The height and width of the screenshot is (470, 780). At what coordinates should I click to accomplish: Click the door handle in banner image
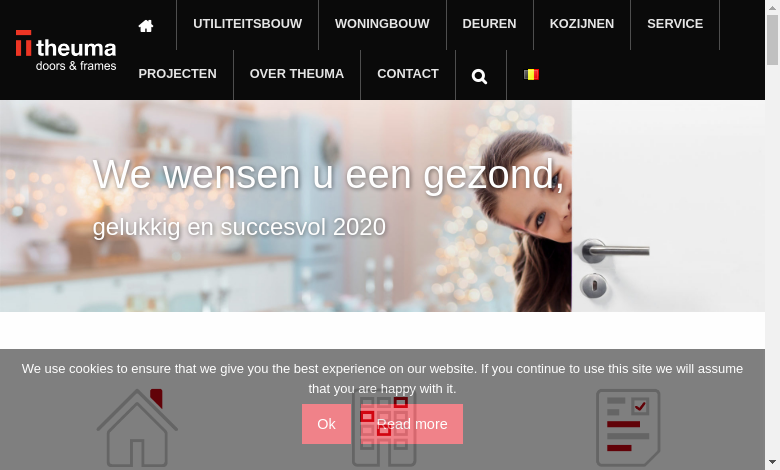pos(615,251)
